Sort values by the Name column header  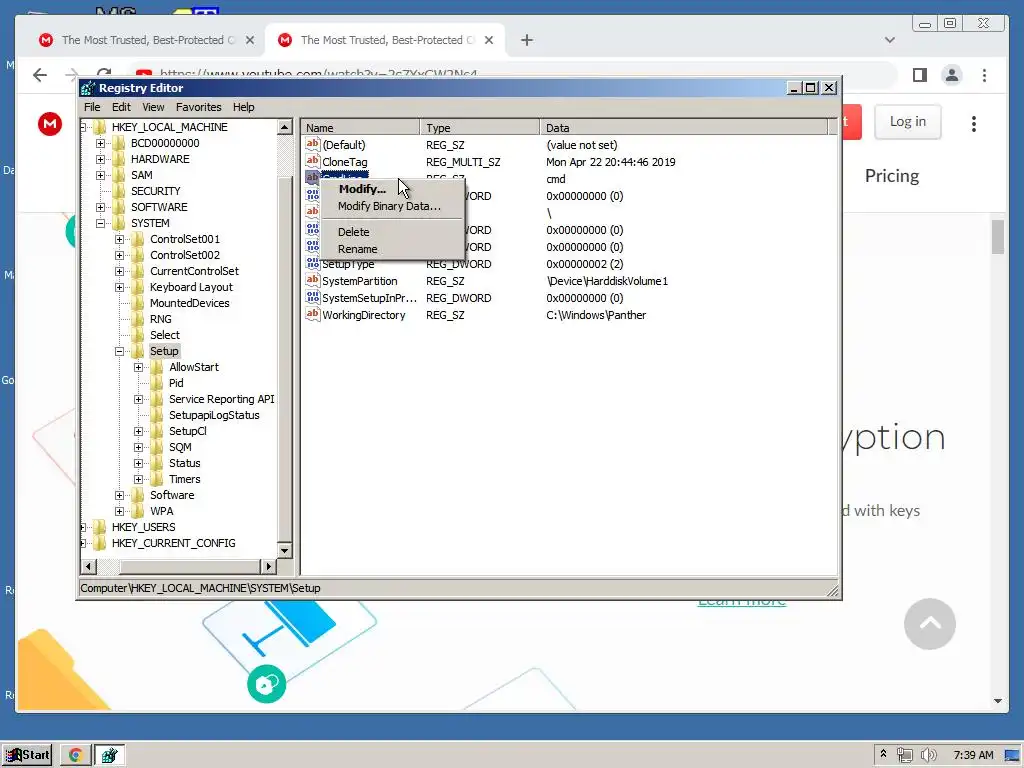point(360,128)
